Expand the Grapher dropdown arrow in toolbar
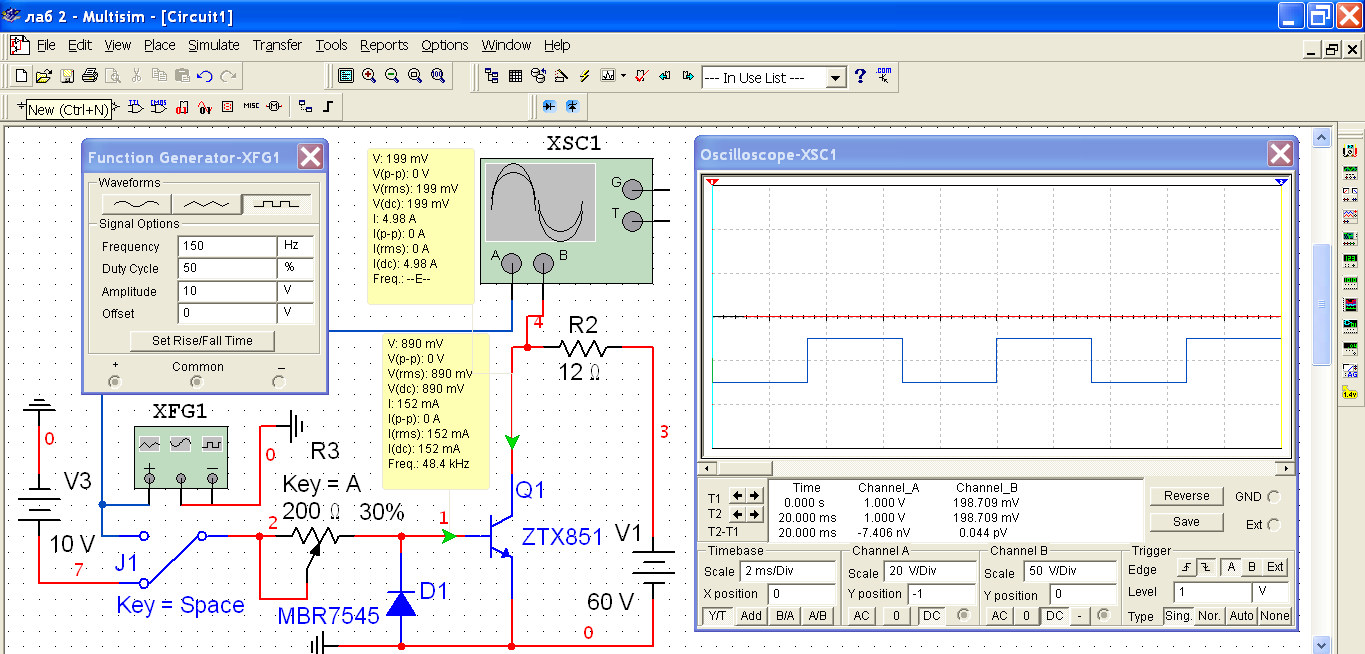This screenshot has height=654, width=1365. point(623,76)
